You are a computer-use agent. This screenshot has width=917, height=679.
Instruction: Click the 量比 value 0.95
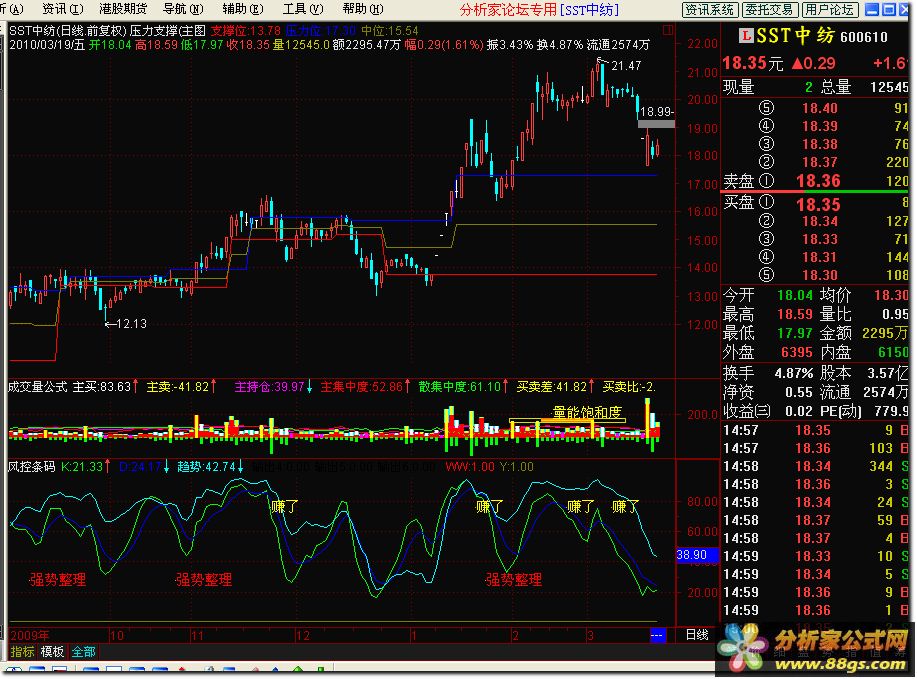895,314
